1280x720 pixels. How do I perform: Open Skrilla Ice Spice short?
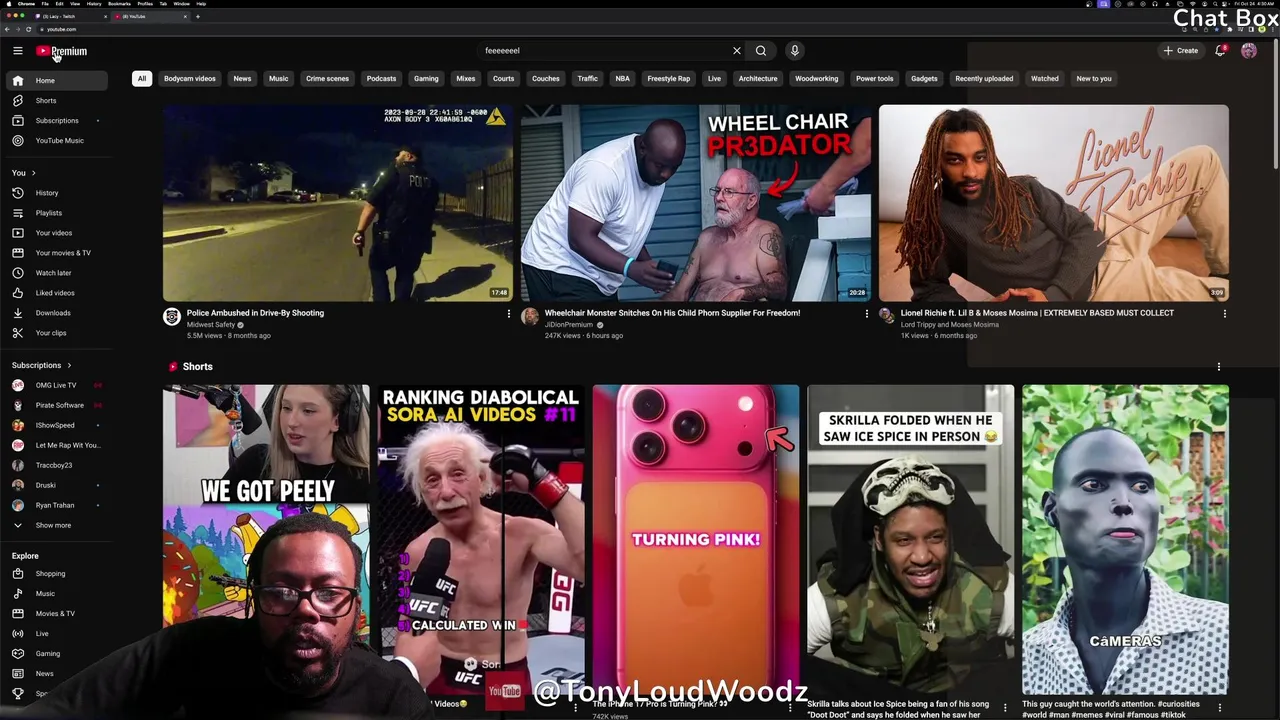910,540
